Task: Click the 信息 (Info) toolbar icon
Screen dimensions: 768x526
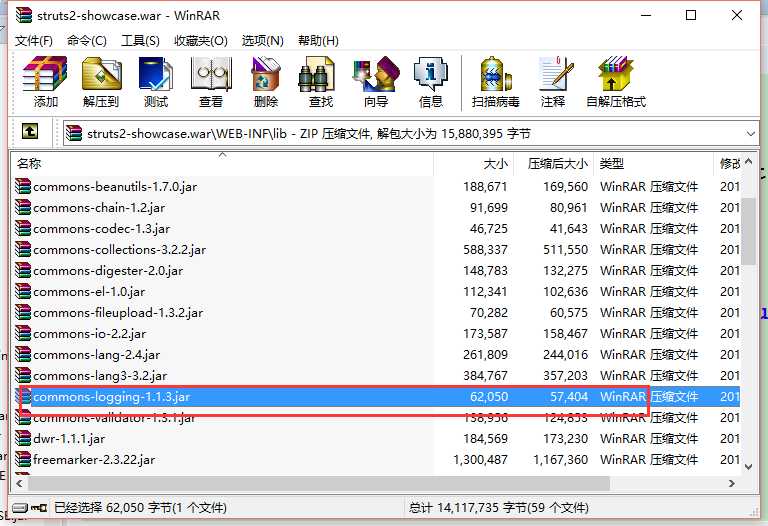Action: tap(431, 74)
